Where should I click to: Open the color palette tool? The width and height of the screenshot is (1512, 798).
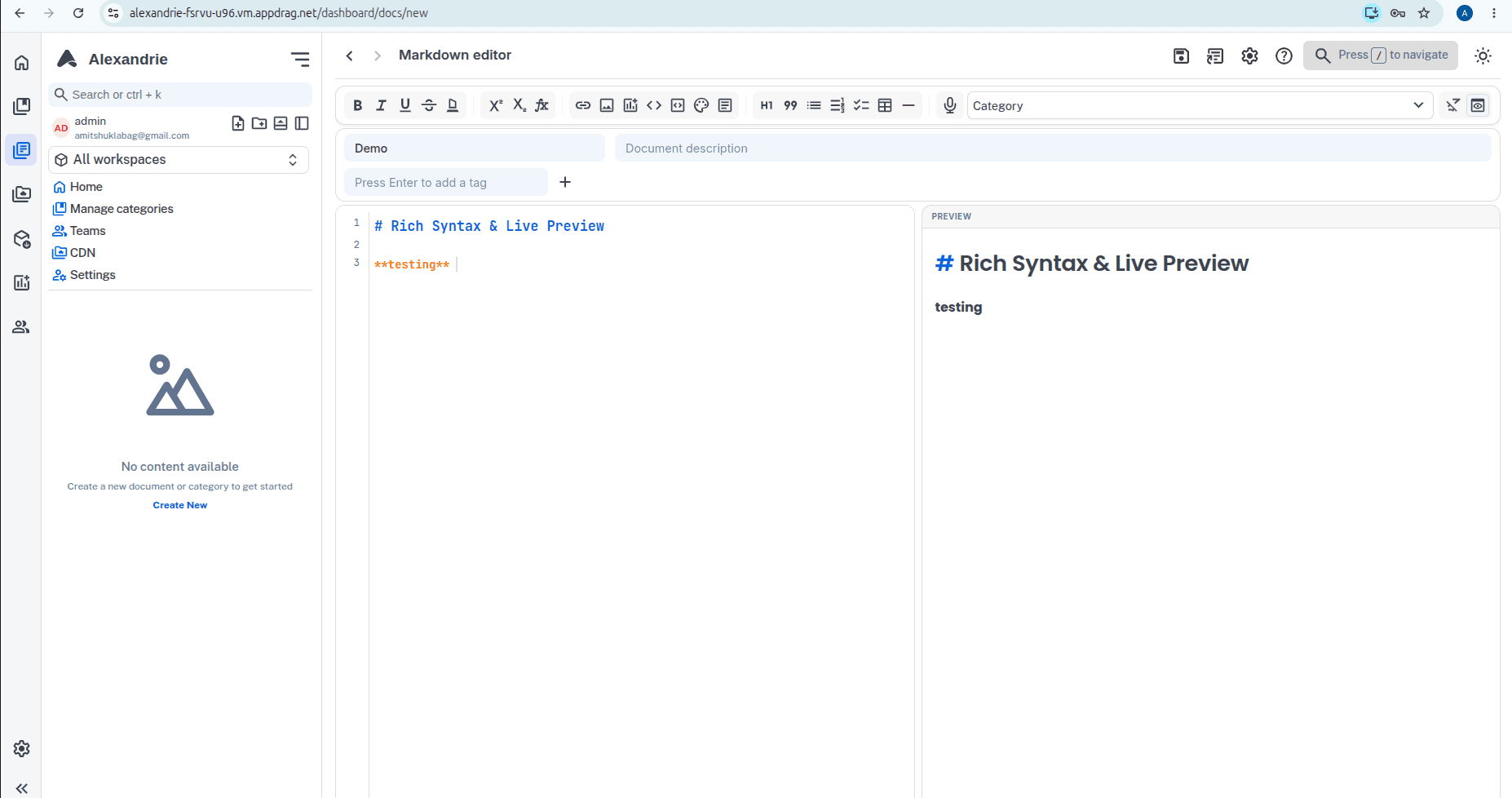pos(701,105)
